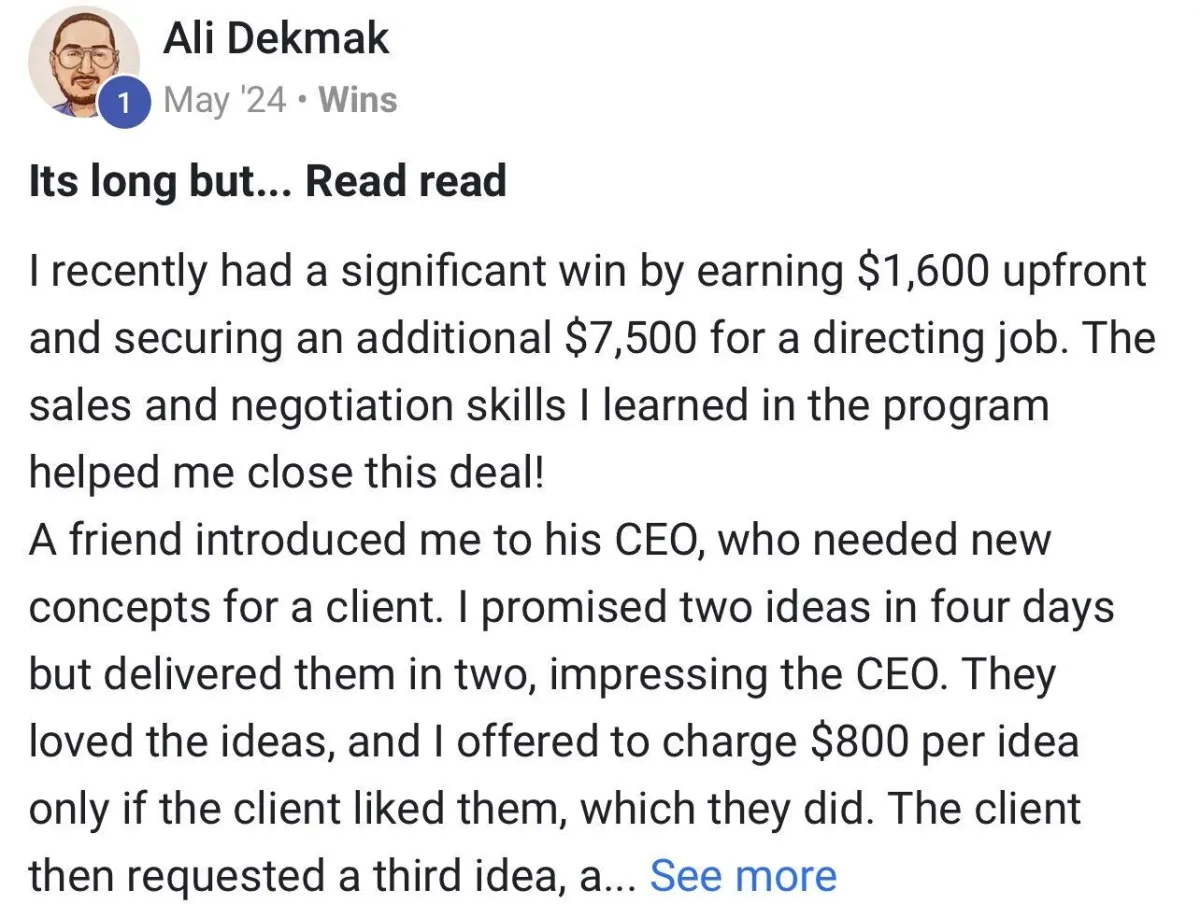Open the Wins category

click(357, 100)
